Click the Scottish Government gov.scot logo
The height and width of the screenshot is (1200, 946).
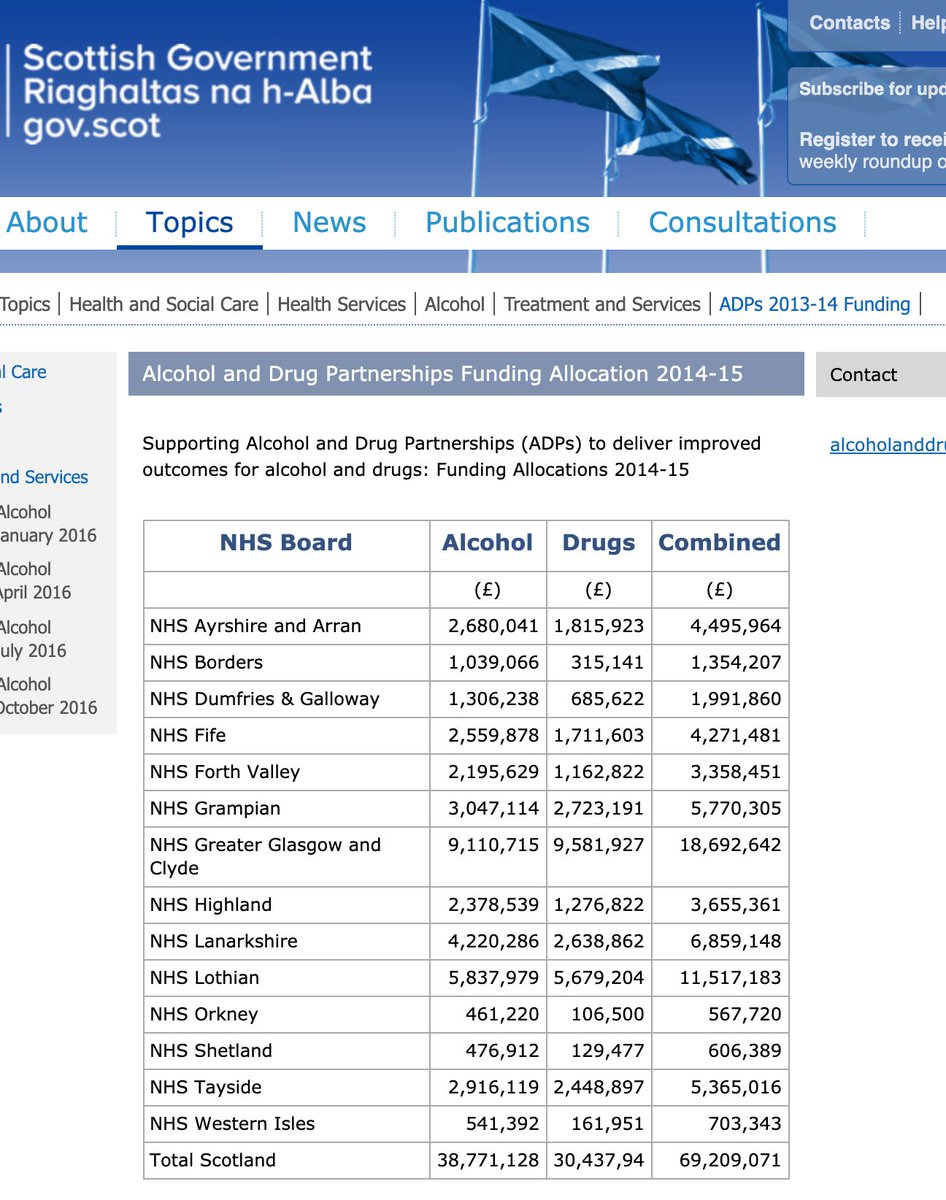pyautogui.click(x=190, y=93)
